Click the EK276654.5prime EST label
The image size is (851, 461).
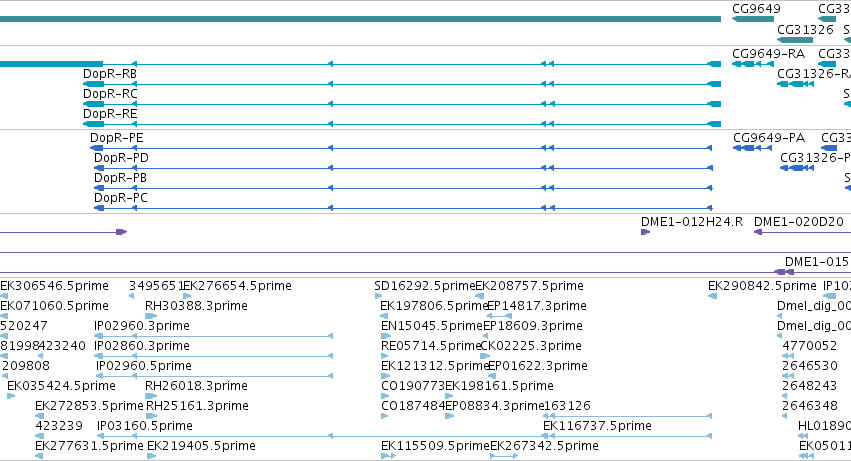pos(237,286)
